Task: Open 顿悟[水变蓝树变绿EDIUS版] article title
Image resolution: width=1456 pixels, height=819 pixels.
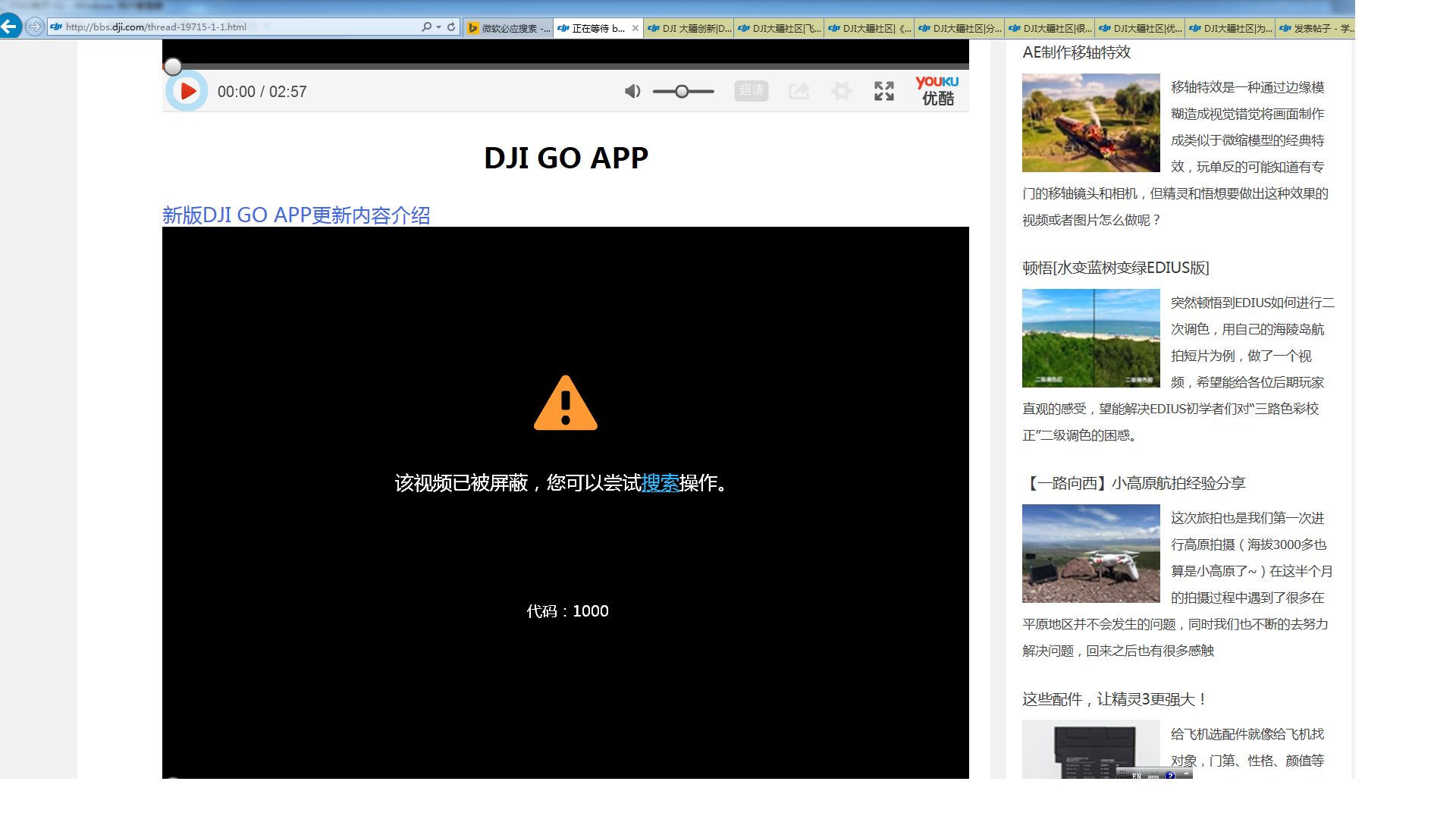Action: point(1116,268)
